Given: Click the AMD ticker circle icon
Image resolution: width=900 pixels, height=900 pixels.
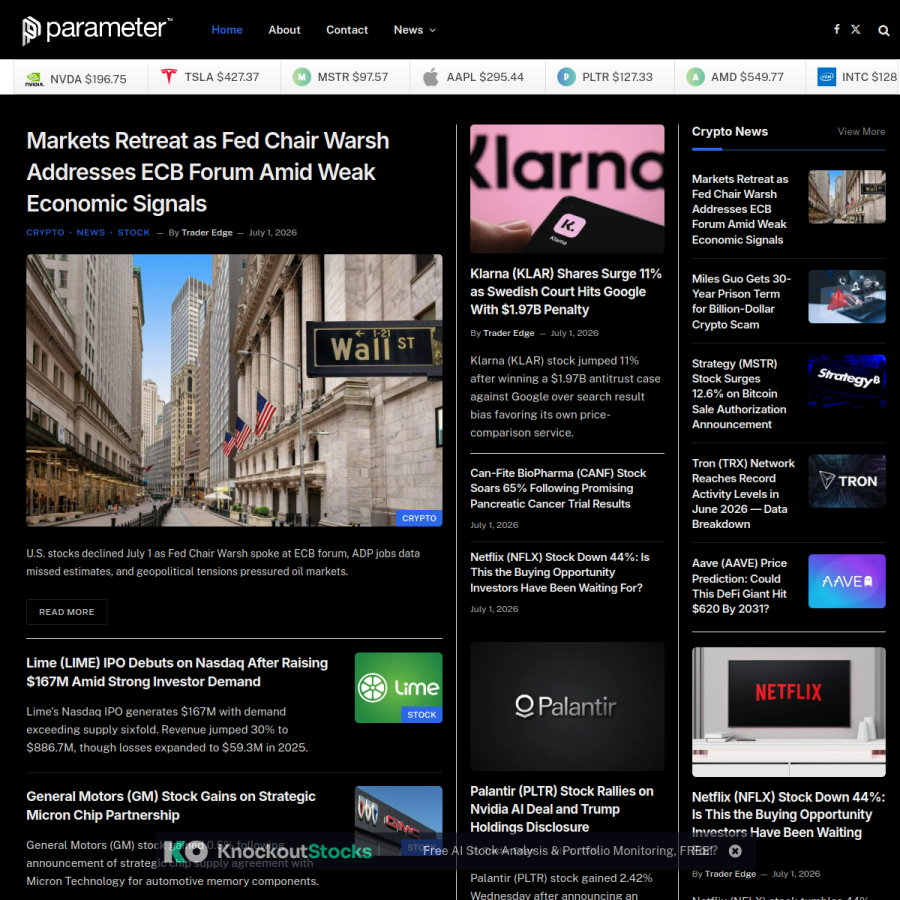Looking at the screenshot, I should coord(696,77).
